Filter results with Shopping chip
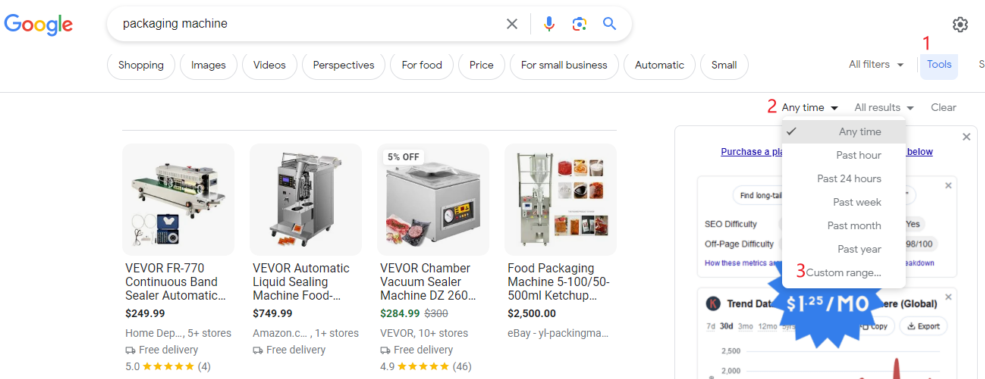This screenshot has height=379, width=985. tap(141, 65)
